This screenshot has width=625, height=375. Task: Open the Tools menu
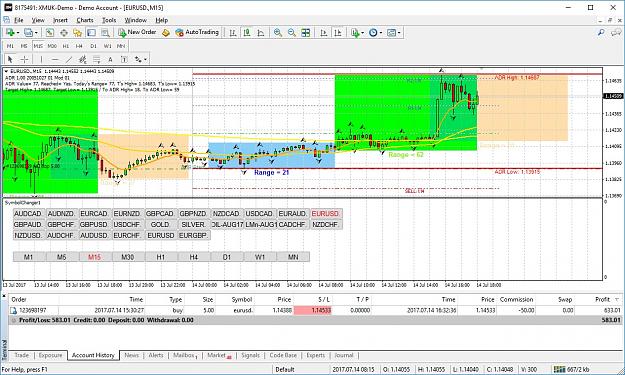pos(109,20)
